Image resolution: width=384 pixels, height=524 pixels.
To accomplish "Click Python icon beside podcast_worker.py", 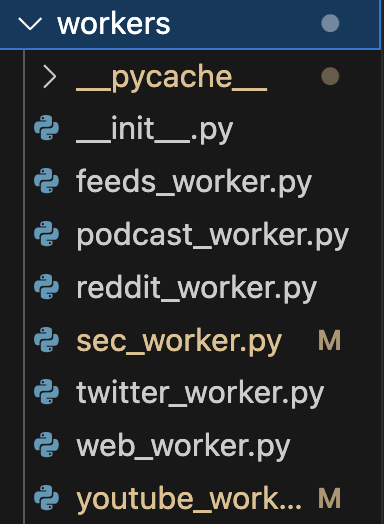I will [x=46, y=233].
